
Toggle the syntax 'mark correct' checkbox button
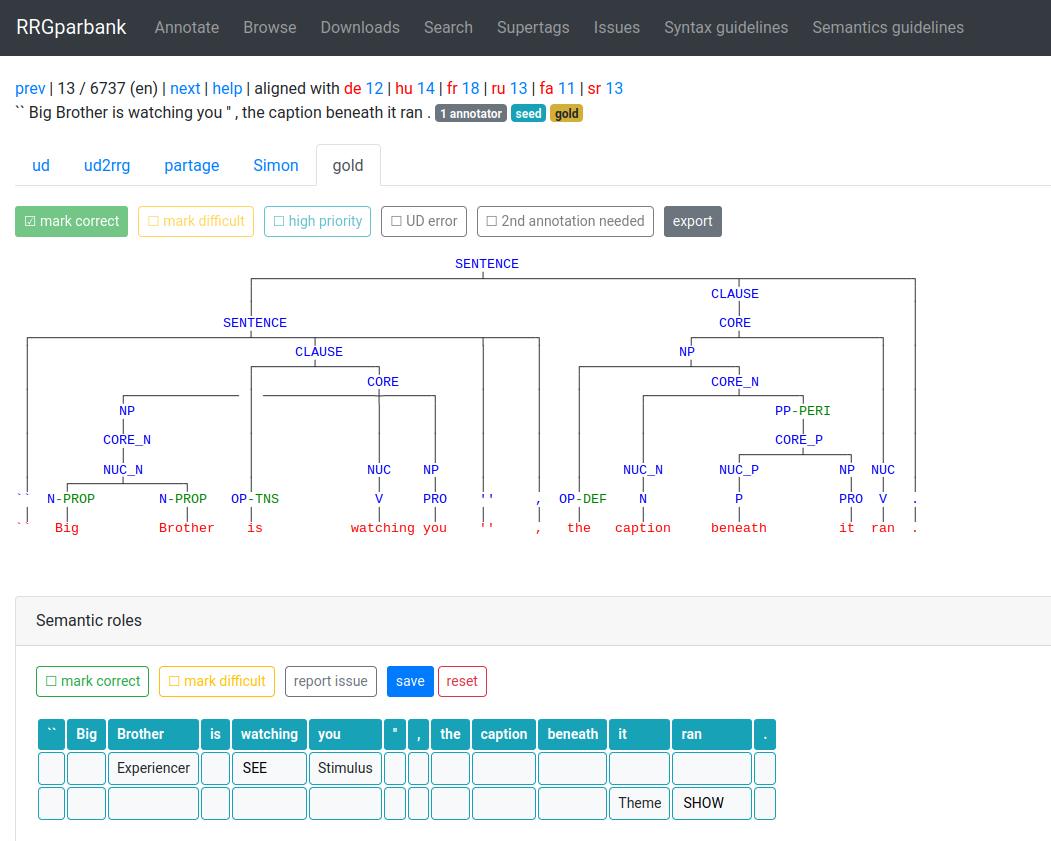71,221
